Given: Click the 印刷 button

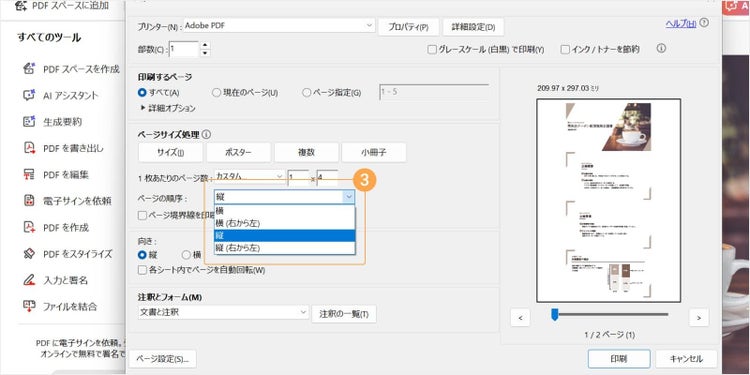Looking at the screenshot, I should coord(619,359).
